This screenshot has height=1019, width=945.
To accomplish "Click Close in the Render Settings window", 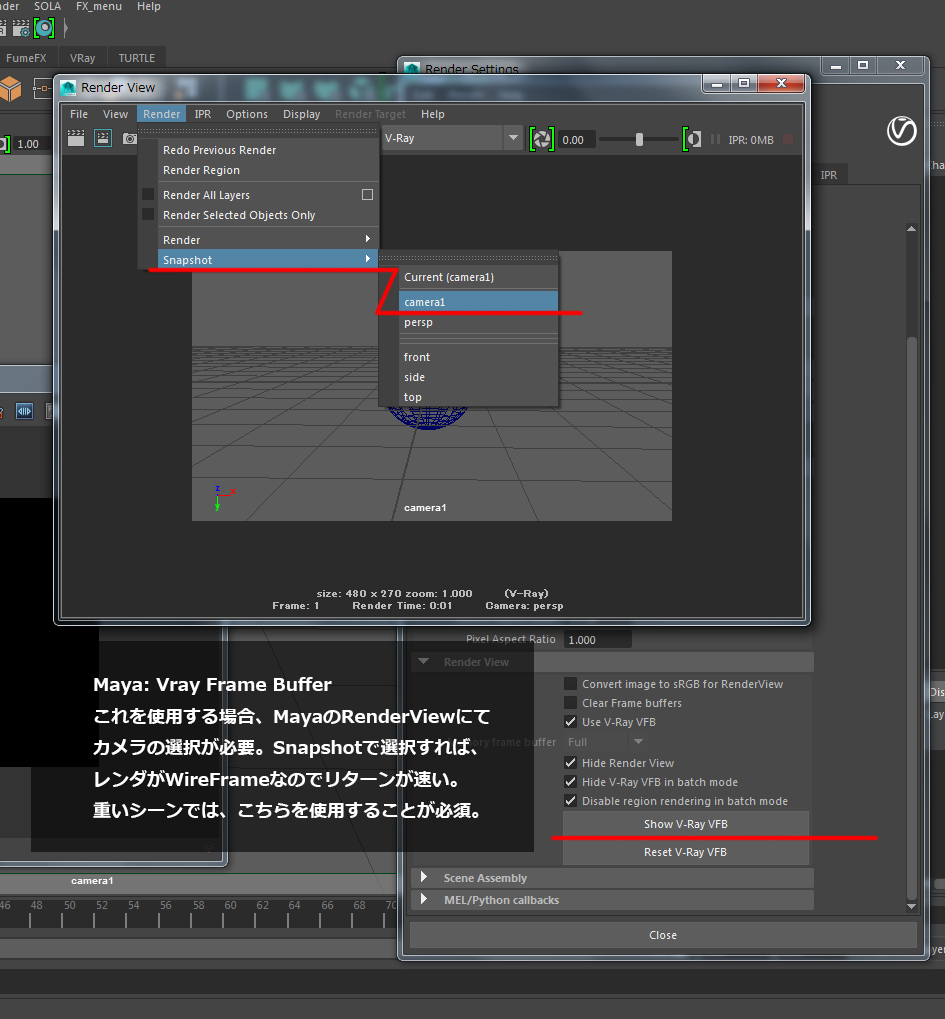I will click(x=662, y=934).
